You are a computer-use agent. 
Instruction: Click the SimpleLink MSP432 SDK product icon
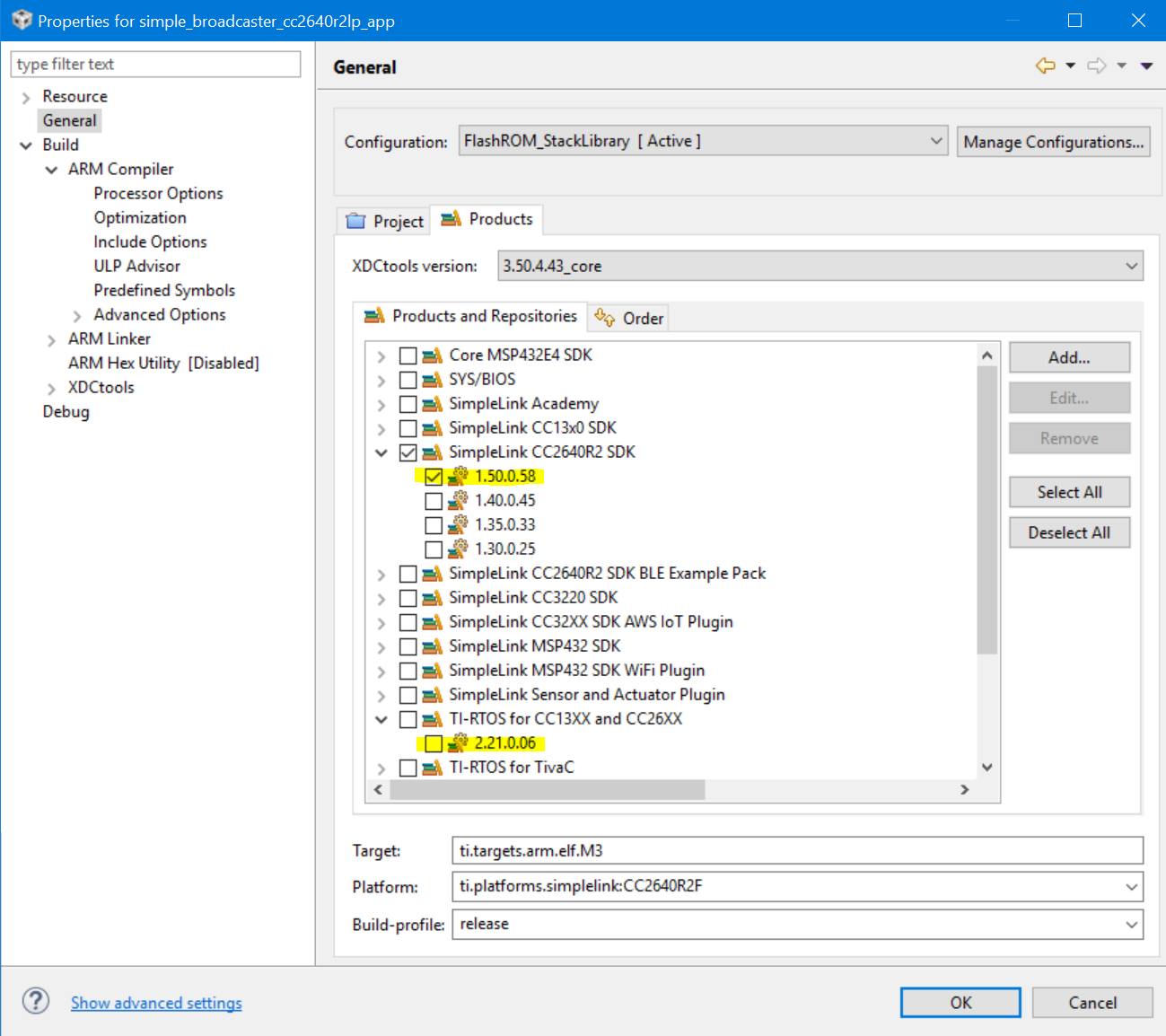click(x=433, y=646)
